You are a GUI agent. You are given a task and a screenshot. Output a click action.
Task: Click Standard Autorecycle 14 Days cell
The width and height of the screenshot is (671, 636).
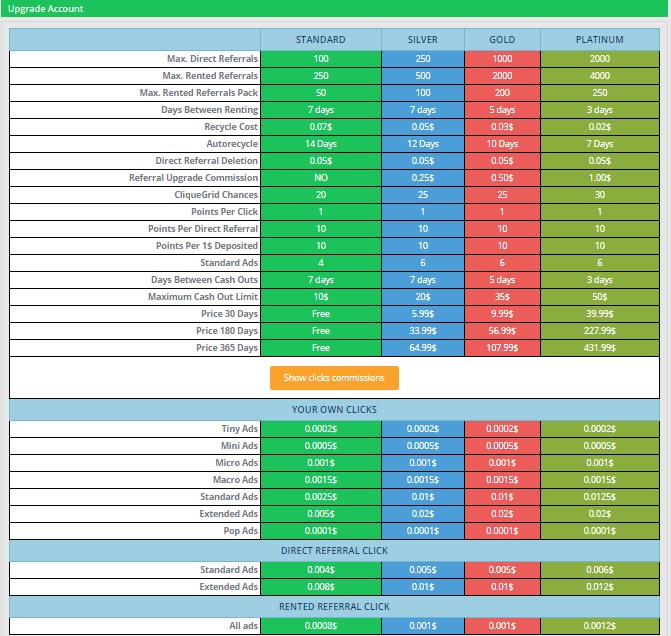pos(321,144)
